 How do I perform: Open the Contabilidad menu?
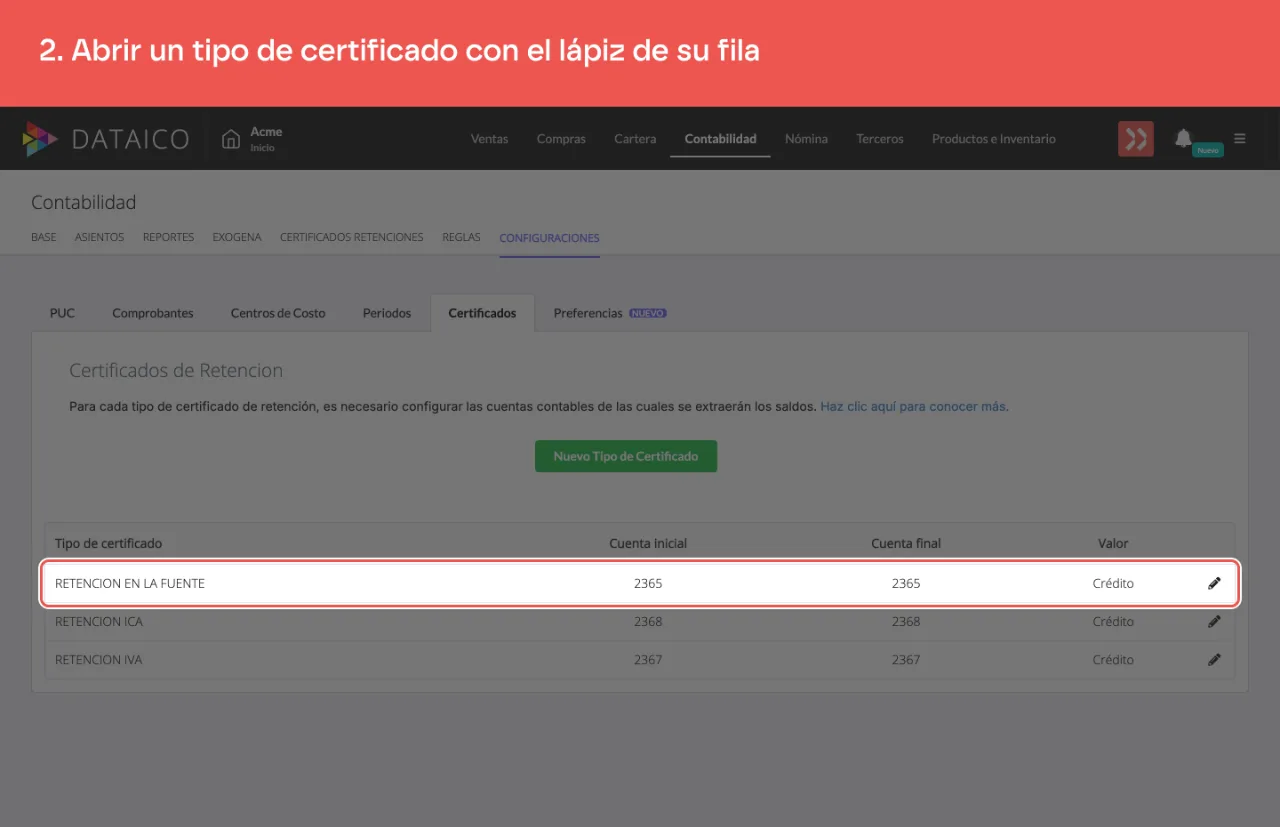click(x=720, y=139)
